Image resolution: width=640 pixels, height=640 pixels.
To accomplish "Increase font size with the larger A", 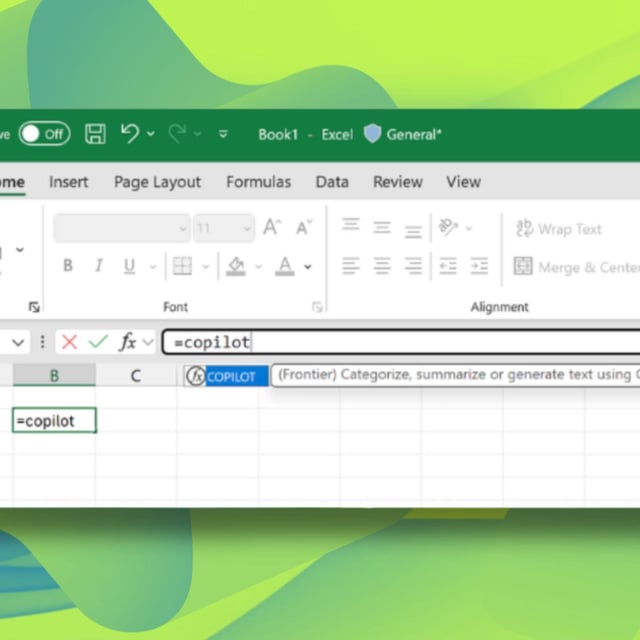I will (x=272, y=227).
